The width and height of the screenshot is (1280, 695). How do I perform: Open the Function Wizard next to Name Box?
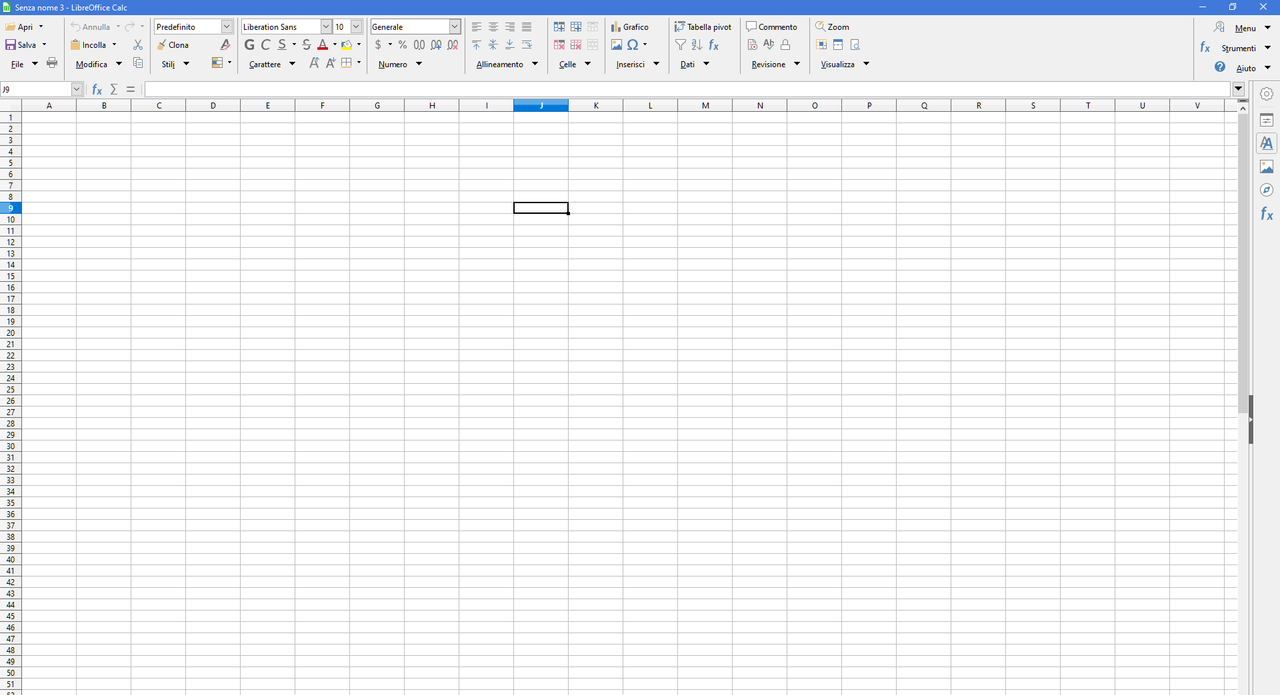tap(97, 89)
